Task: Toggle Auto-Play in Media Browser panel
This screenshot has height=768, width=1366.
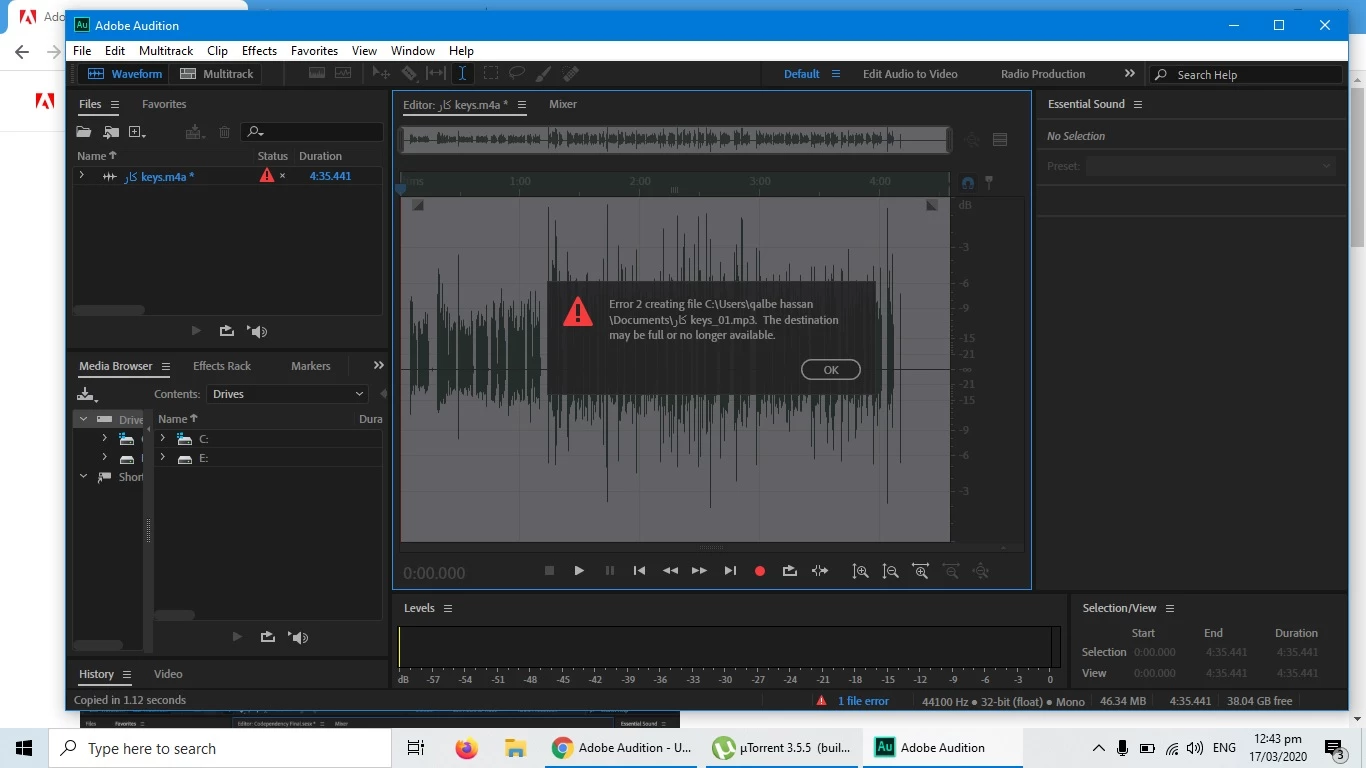Action: click(298, 637)
